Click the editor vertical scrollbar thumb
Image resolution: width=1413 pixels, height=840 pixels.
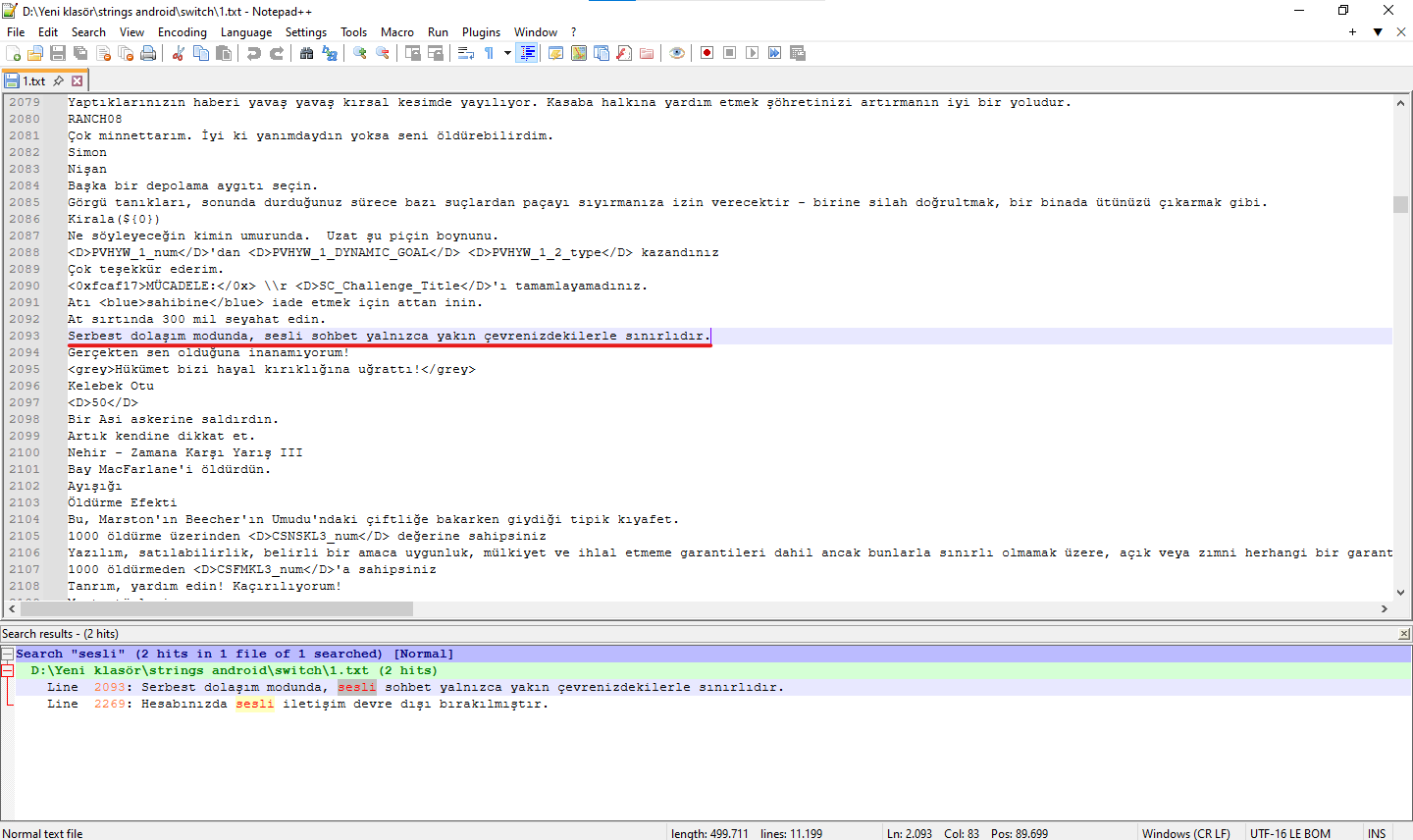[x=1400, y=204]
